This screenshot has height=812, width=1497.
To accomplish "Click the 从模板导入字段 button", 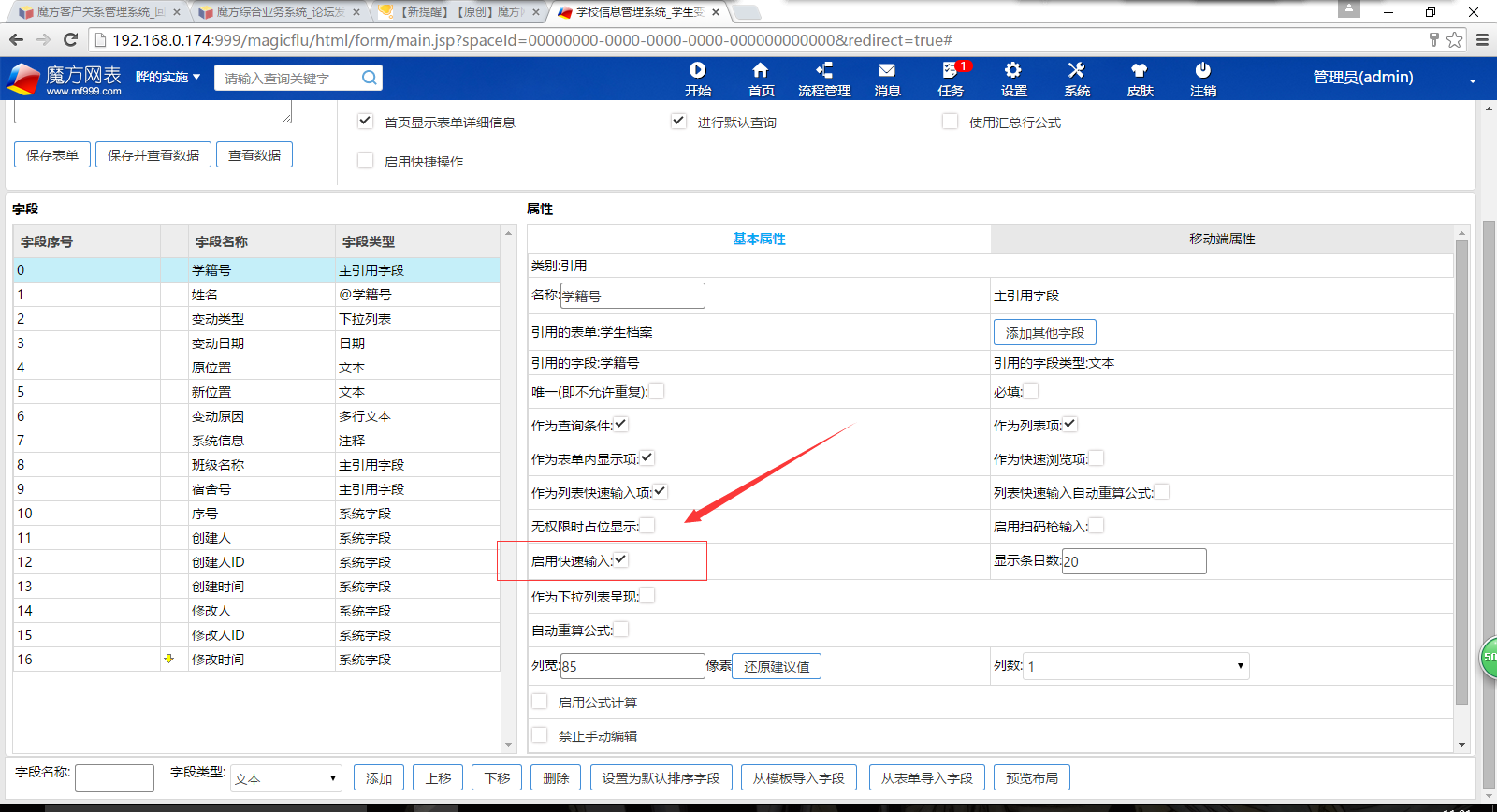I will point(798,777).
